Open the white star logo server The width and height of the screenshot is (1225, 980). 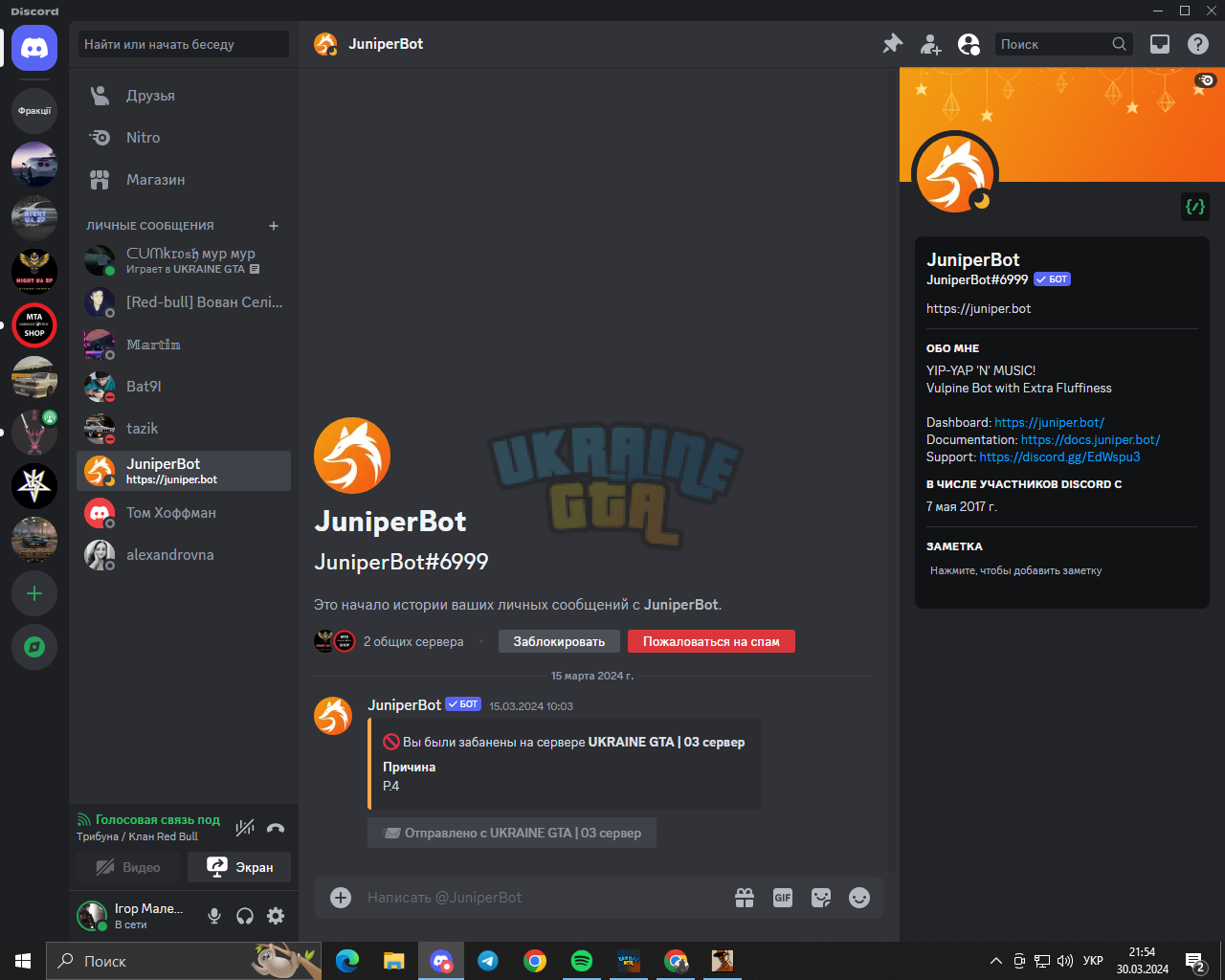pyautogui.click(x=34, y=486)
